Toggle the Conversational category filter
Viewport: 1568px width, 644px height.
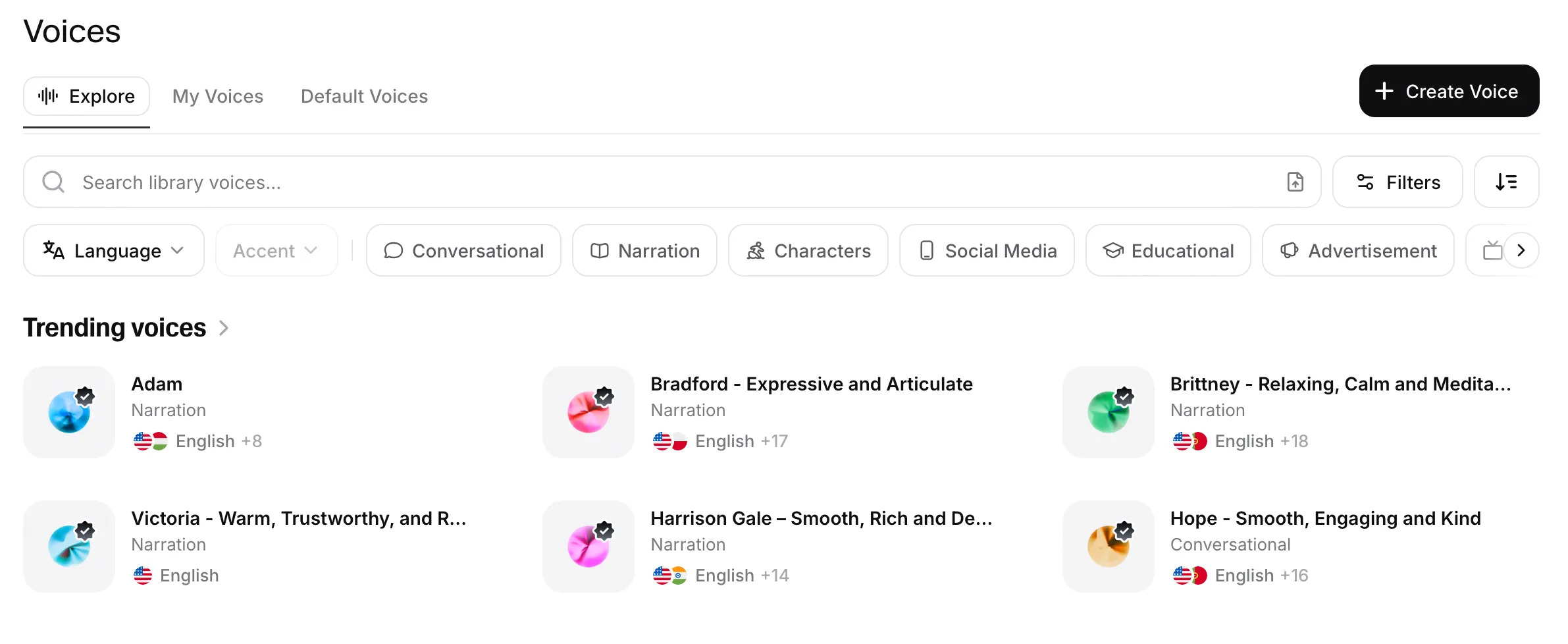pyautogui.click(x=463, y=251)
